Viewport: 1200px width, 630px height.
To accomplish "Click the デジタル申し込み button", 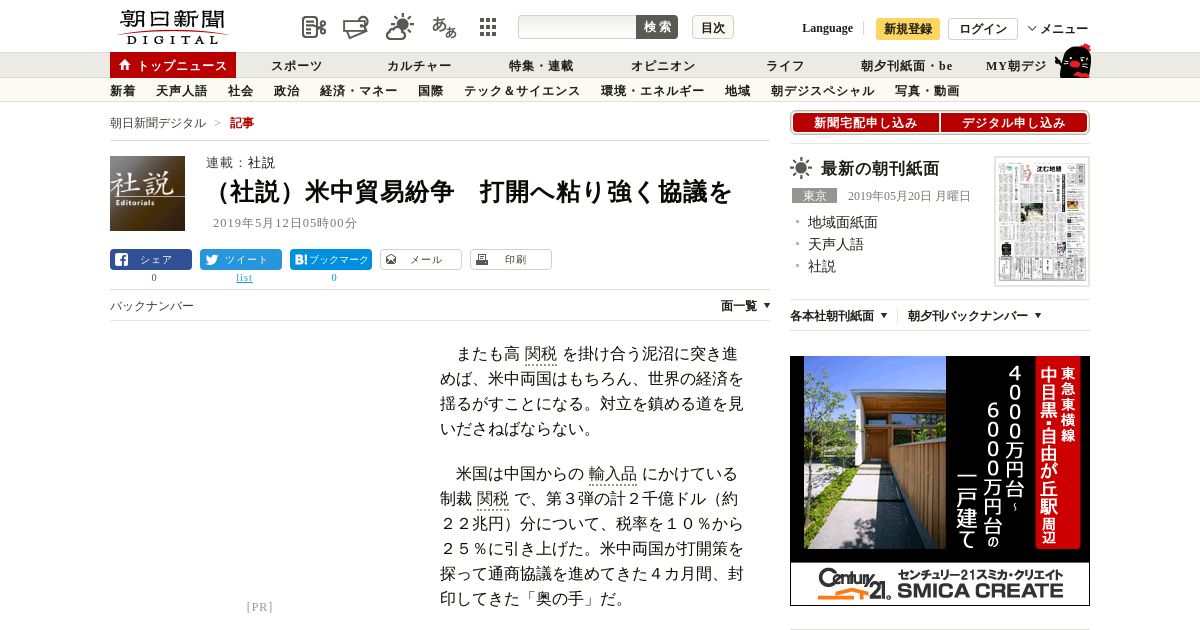I will (x=1014, y=123).
